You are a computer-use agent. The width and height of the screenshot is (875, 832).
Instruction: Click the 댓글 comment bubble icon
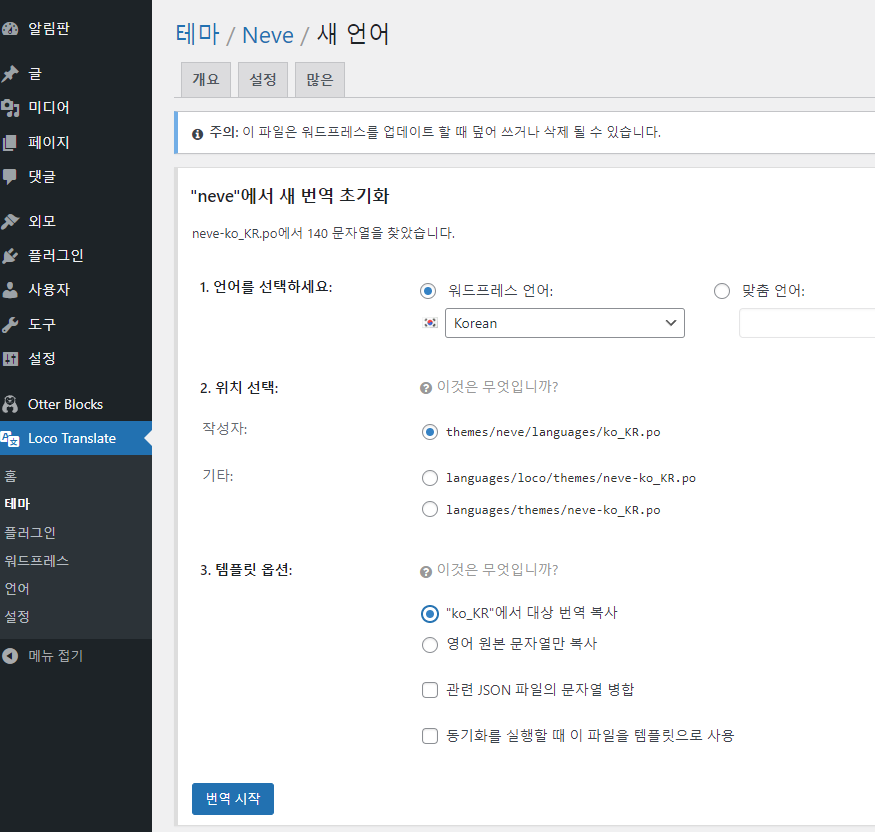(x=10, y=177)
